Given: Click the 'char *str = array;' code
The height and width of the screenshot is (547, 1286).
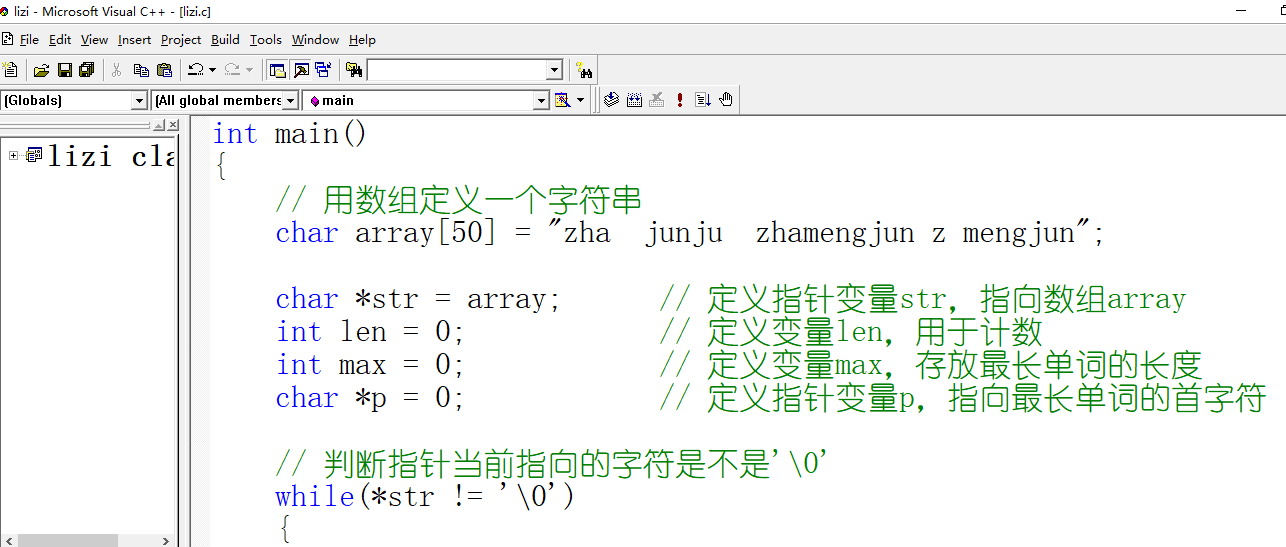Looking at the screenshot, I should 418,299.
